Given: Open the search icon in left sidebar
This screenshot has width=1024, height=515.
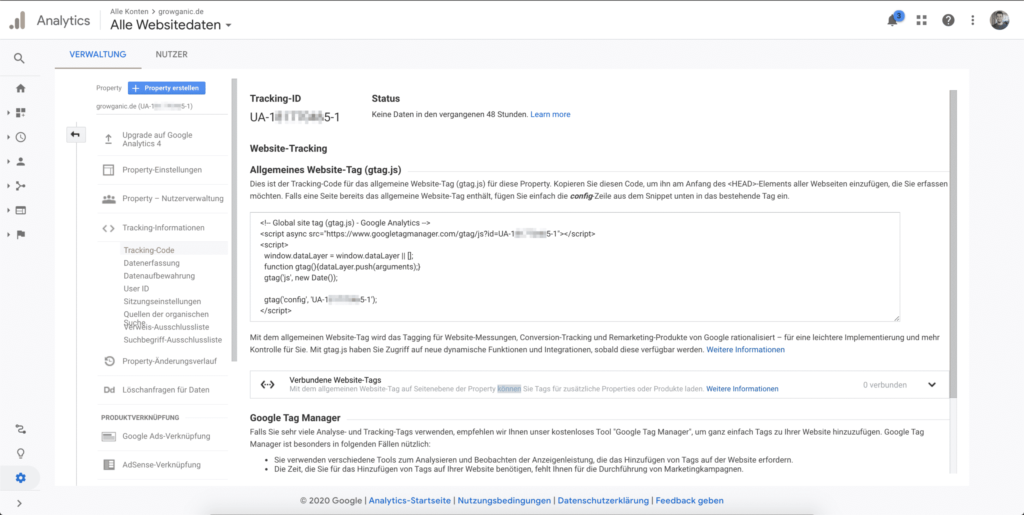Looking at the screenshot, I should tap(20, 58).
